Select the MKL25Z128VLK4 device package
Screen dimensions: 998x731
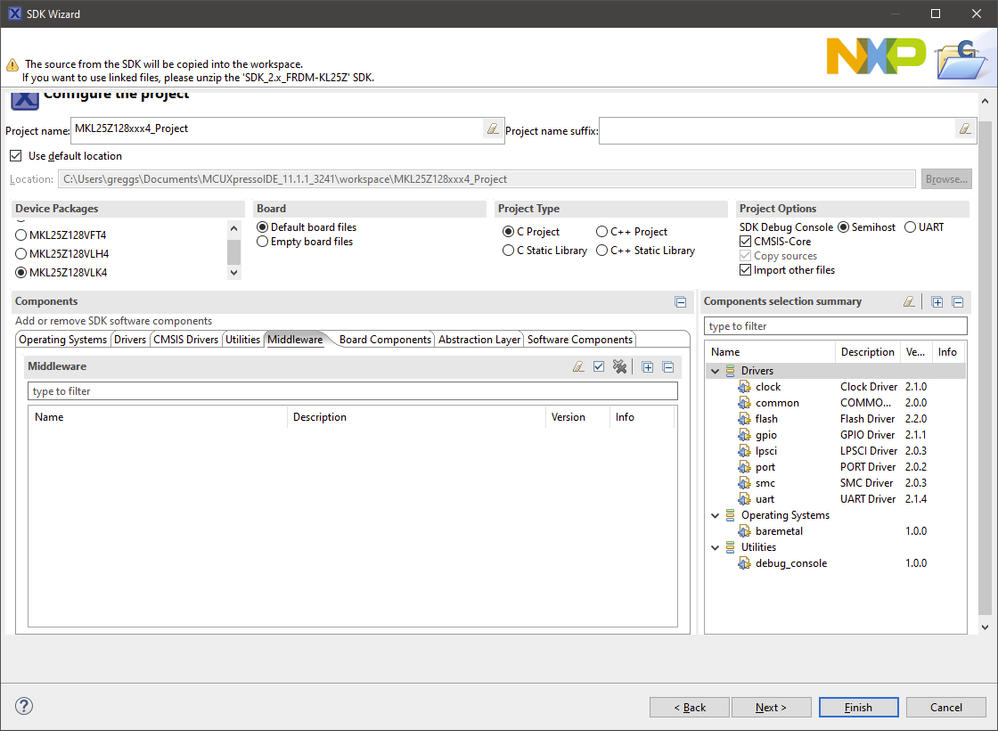pos(21,272)
